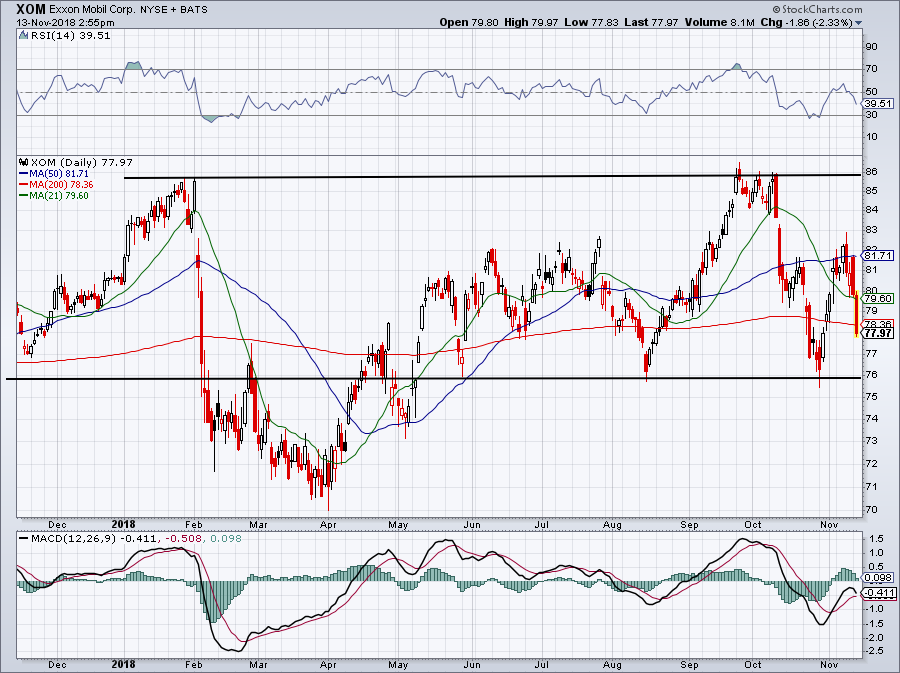900x673 pixels.
Task: Click the RSI(14) legend icon
Action: (x=24, y=35)
